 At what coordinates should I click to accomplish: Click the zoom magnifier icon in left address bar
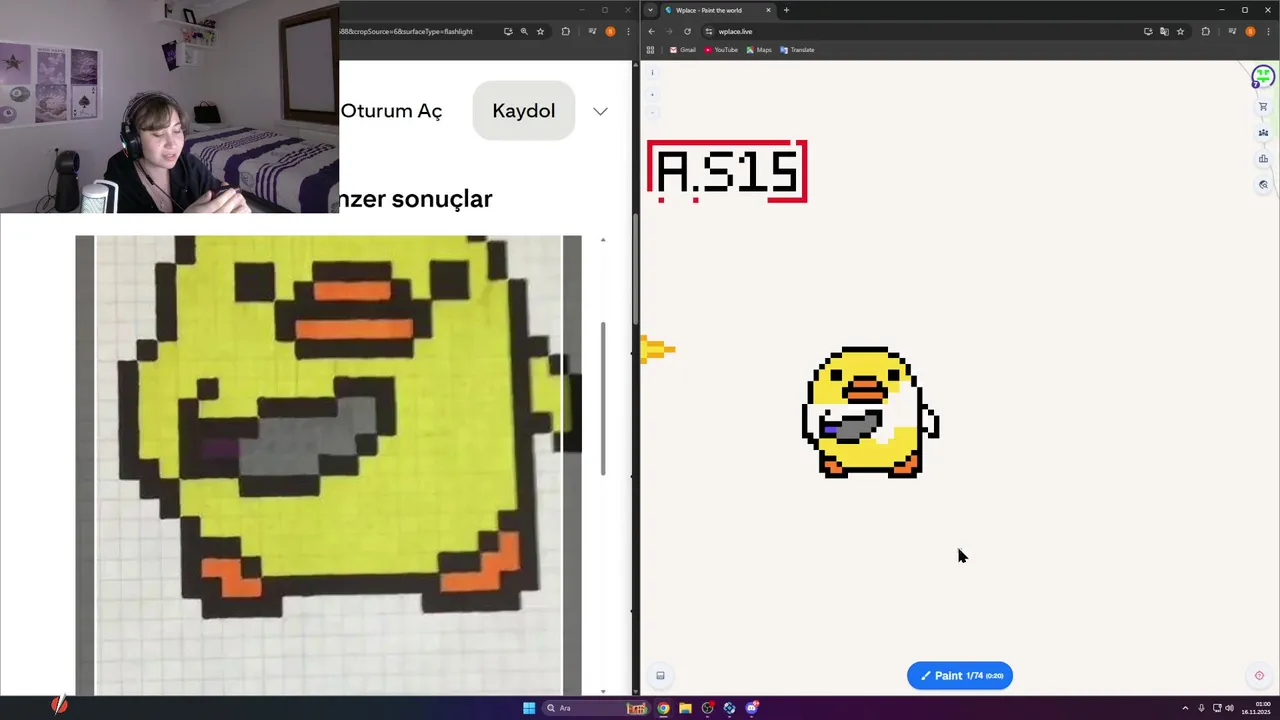pyautogui.click(x=524, y=31)
